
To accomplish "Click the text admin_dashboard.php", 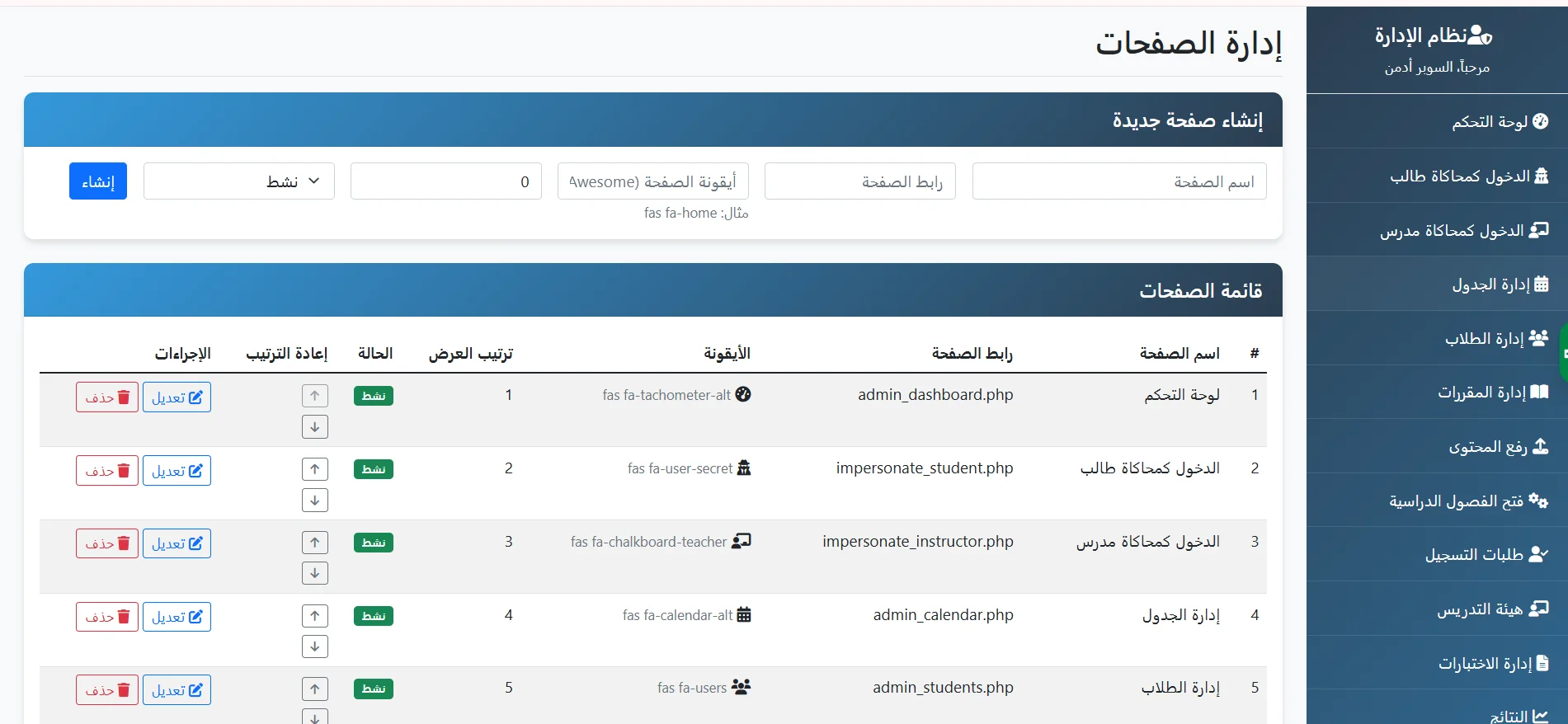I will tap(935, 395).
